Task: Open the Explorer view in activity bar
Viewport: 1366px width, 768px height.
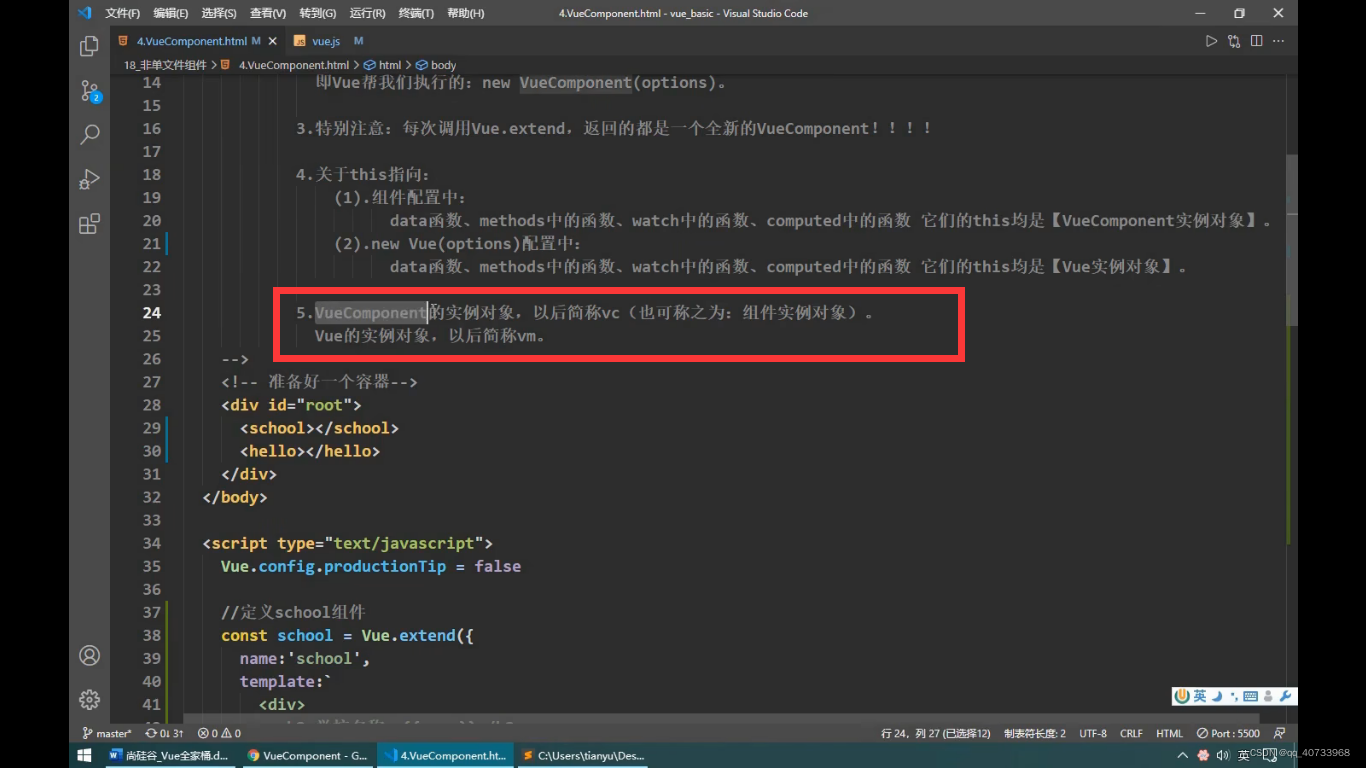Action: click(89, 46)
